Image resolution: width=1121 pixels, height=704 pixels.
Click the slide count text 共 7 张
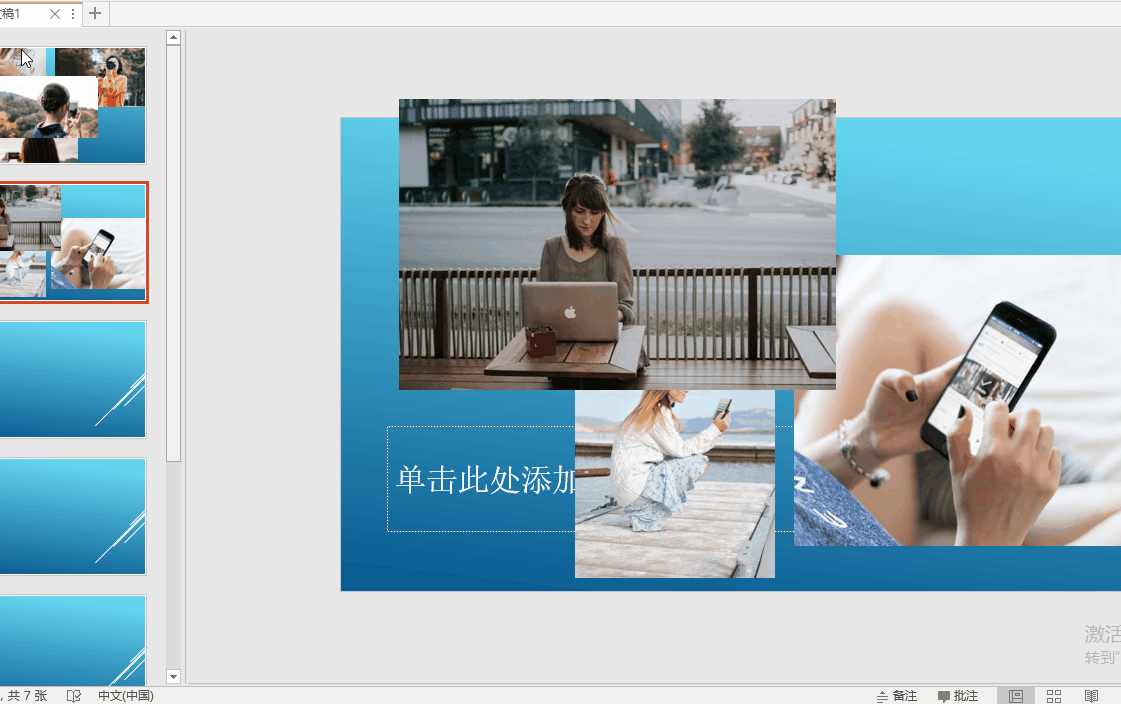(27, 695)
